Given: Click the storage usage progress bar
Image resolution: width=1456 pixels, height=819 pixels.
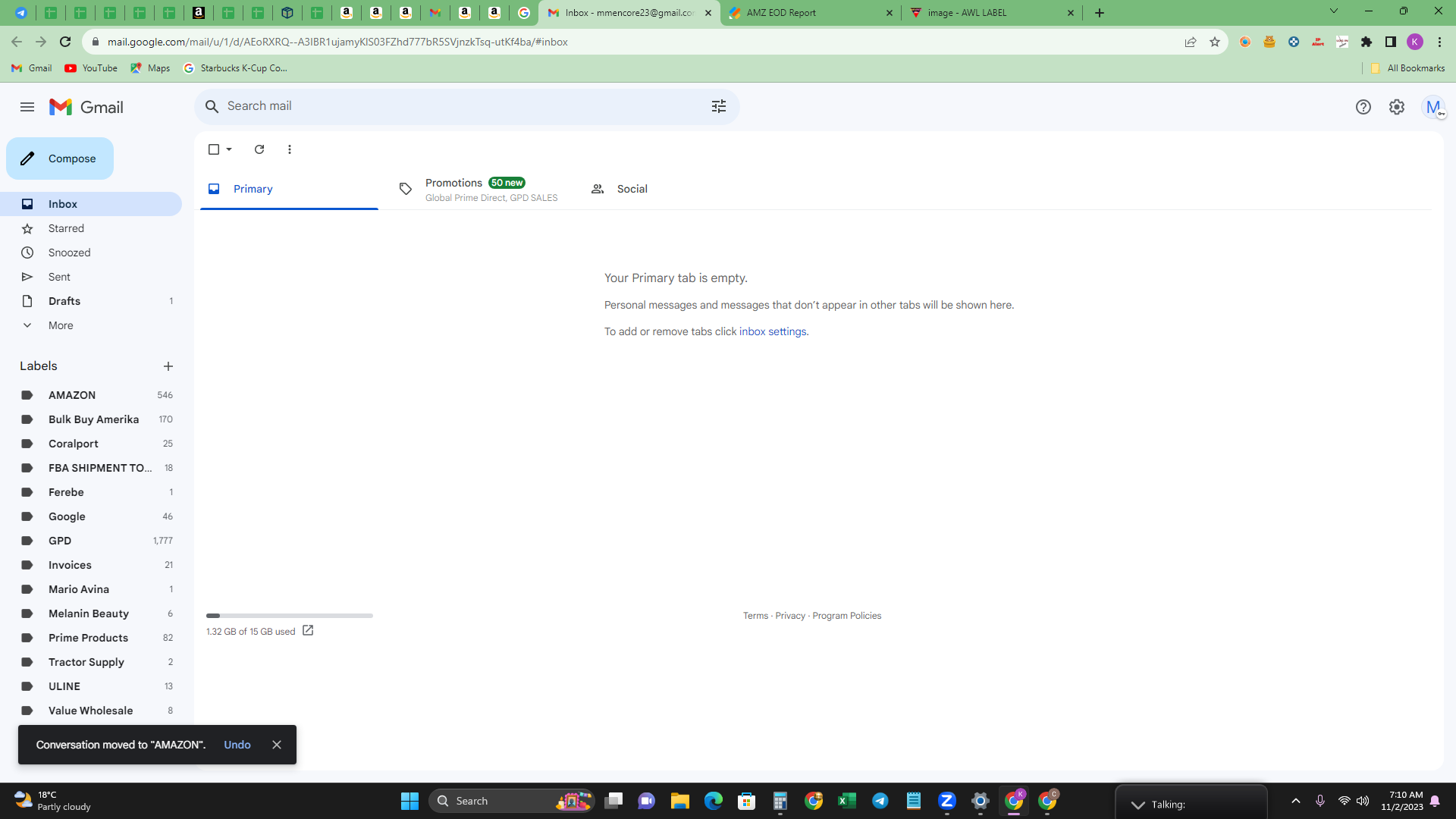Looking at the screenshot, I should click(290, 616).
